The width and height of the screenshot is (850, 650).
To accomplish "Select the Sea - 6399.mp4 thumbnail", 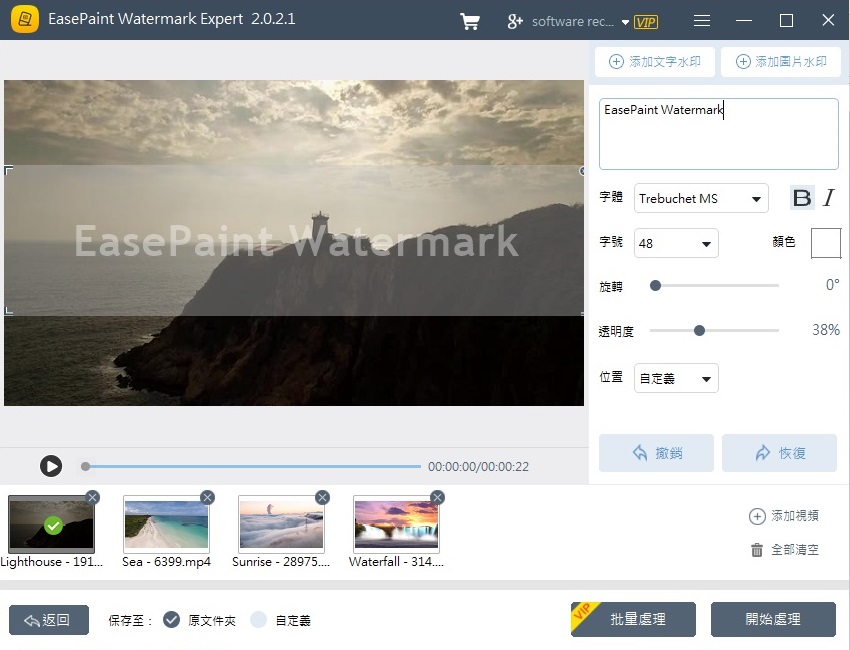I will (x=166, y=525).
